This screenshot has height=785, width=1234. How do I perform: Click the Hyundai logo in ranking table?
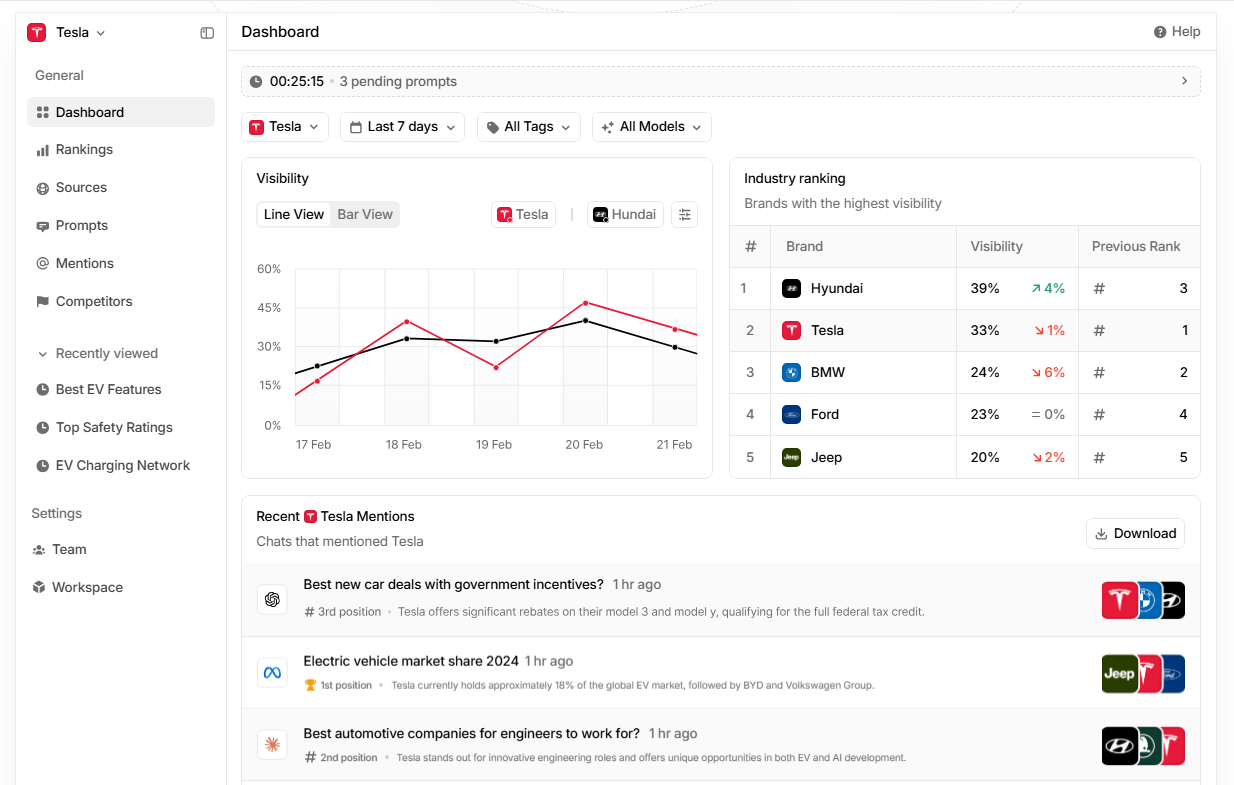tap(791, 289)
